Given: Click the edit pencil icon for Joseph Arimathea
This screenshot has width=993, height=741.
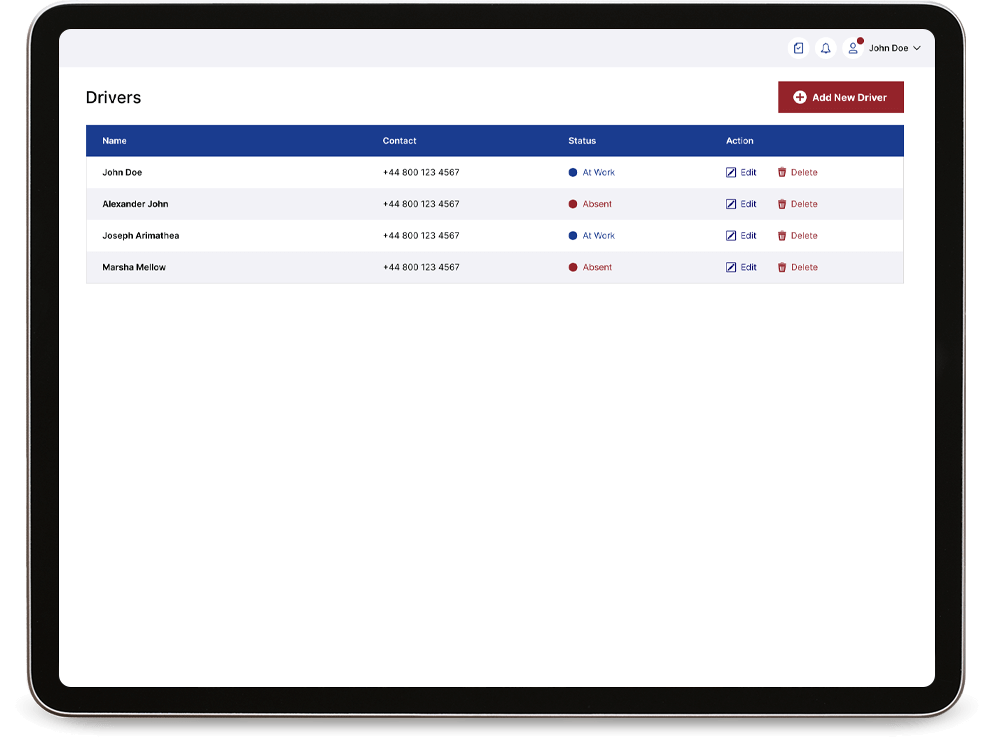Looking at the screenshot, I should tap(731, 236).
